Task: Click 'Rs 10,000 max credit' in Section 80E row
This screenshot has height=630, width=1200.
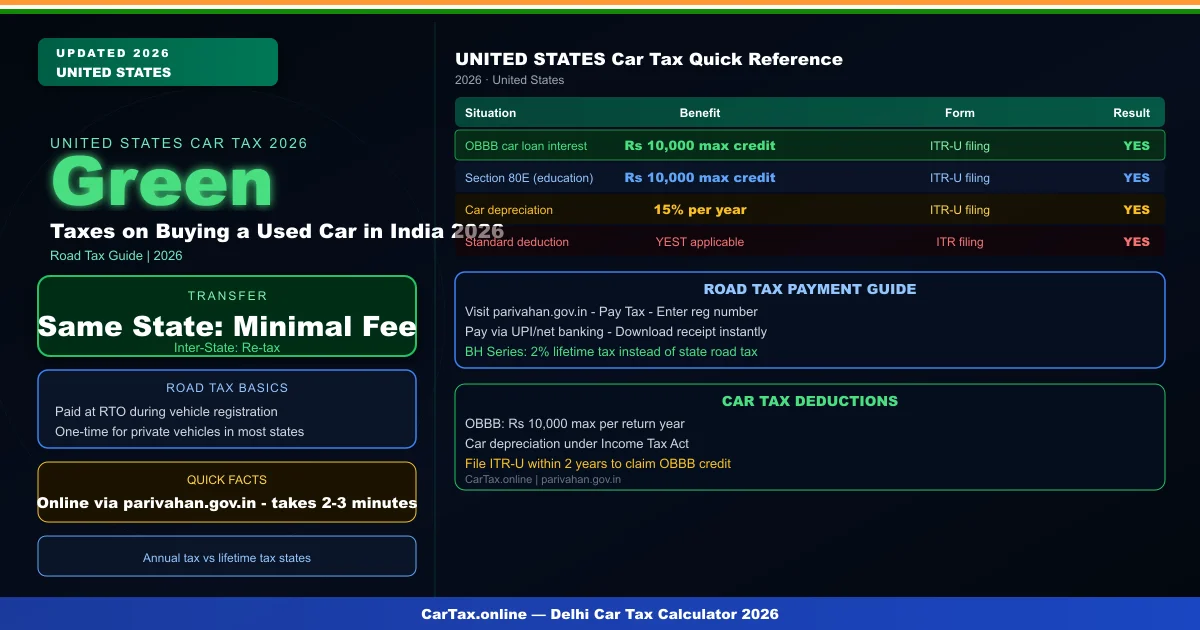Action: click(x=700, y=178)
